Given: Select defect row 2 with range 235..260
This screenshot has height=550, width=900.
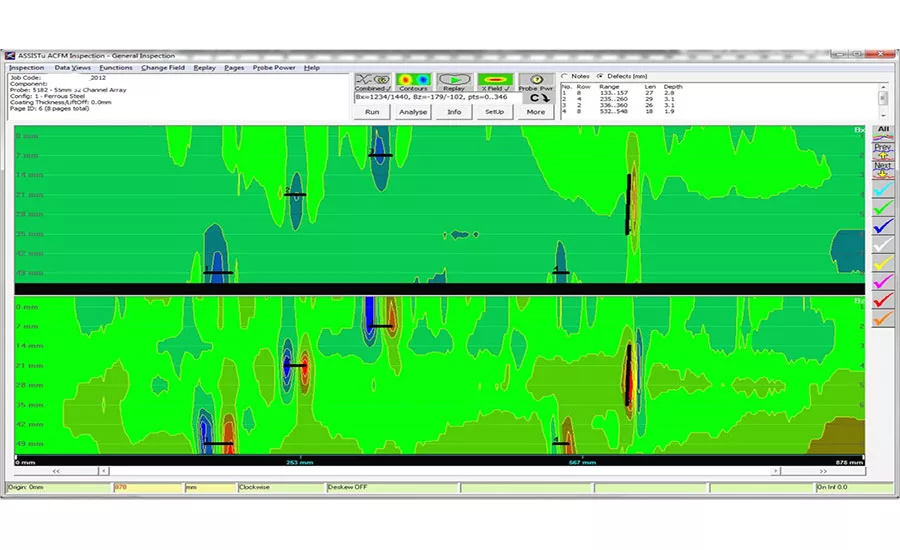Looking at the screenshot, I should (x=622, y=99).
